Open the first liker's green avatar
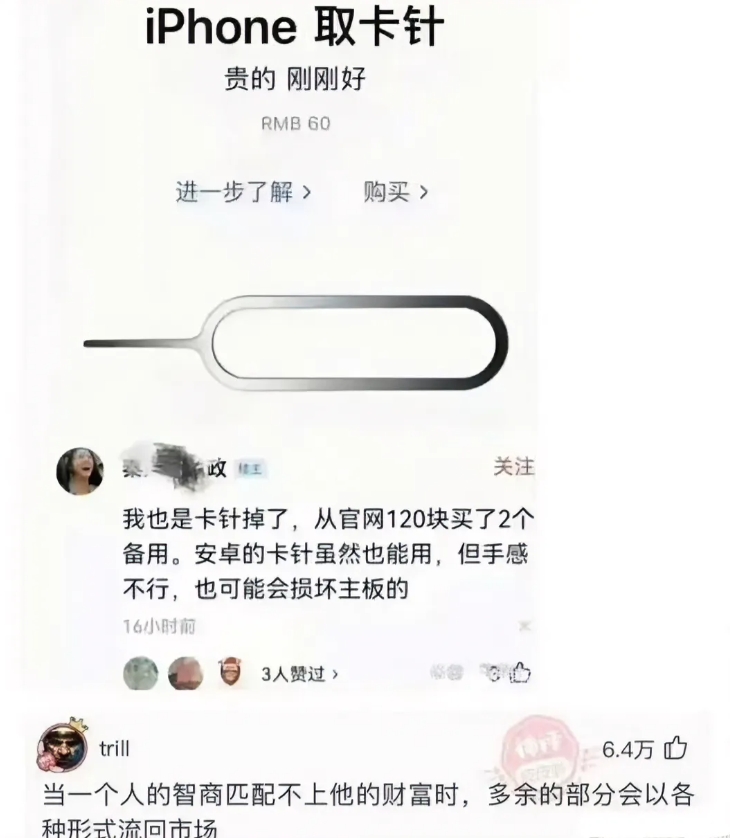 [141, 673]
